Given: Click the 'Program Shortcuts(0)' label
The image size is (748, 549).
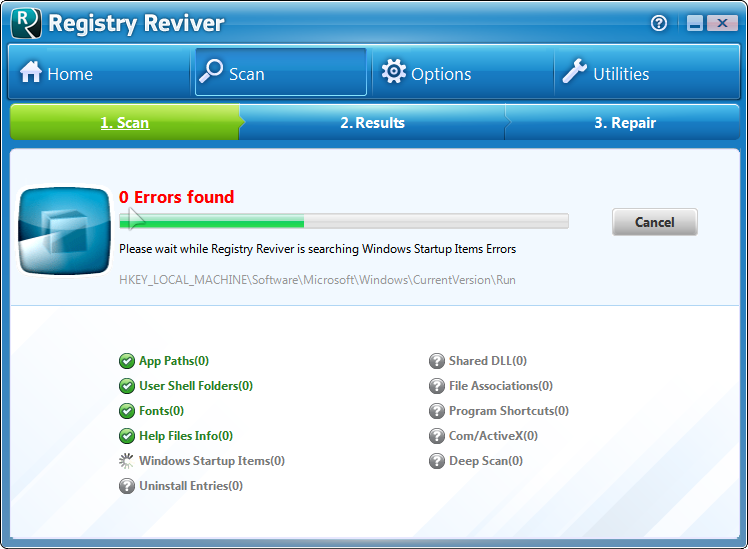Looking at the screenshot, I should 509,411.
